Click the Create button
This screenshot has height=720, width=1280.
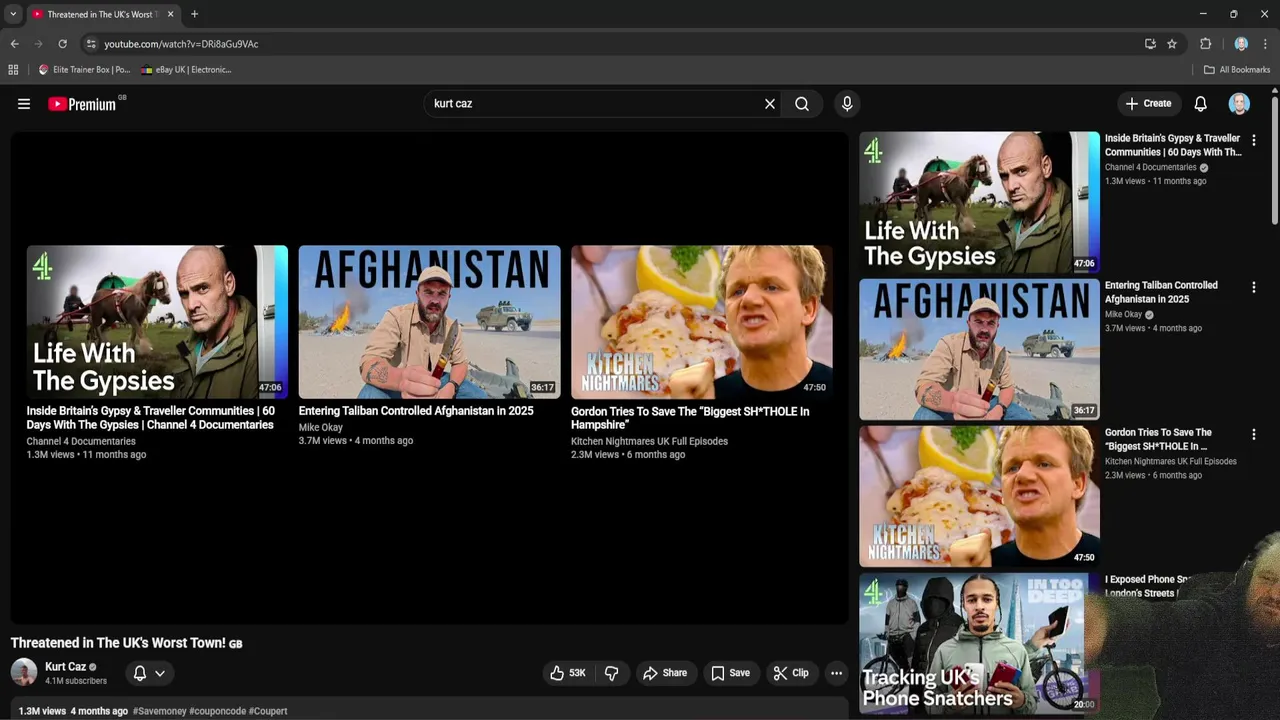click(1148, 104)
